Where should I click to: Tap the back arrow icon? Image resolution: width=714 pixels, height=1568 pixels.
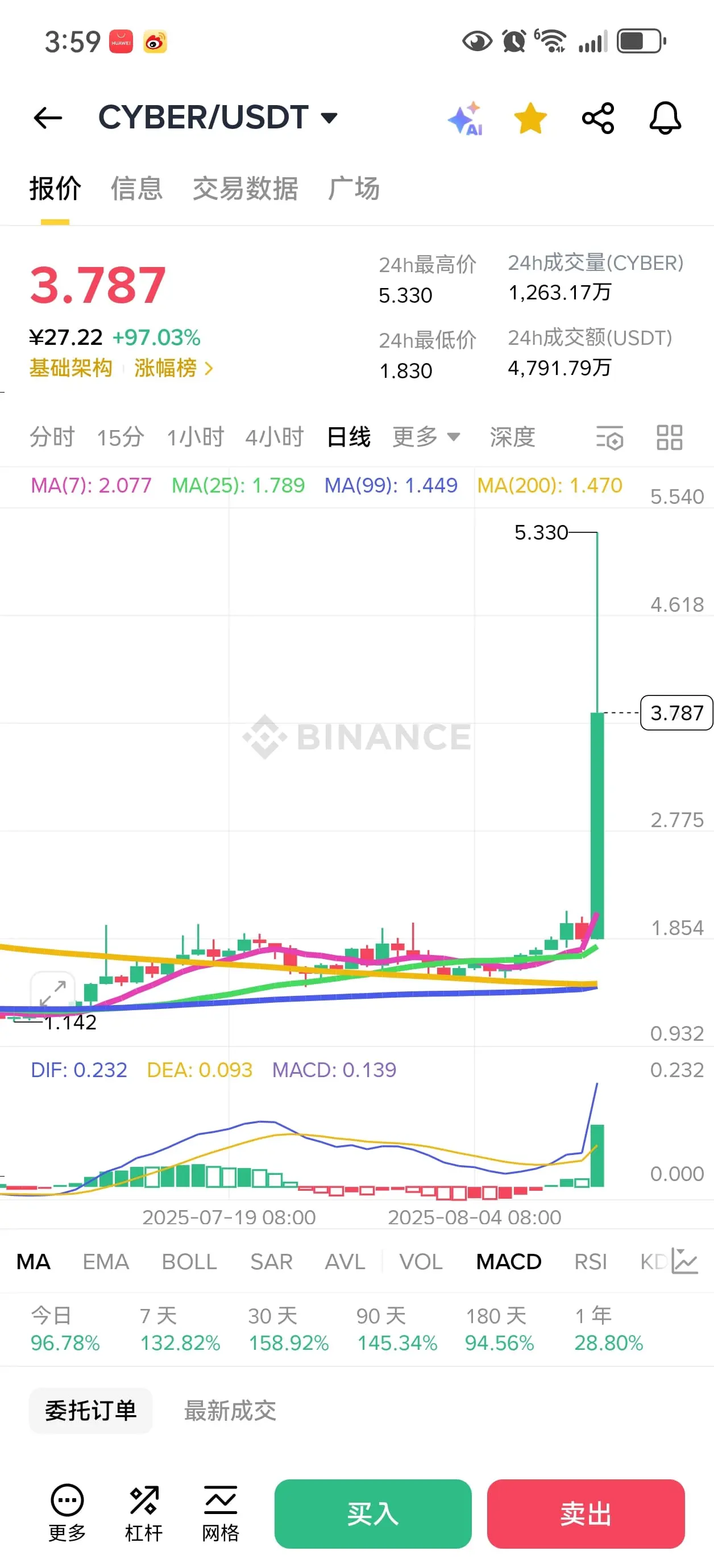(48, 118)
